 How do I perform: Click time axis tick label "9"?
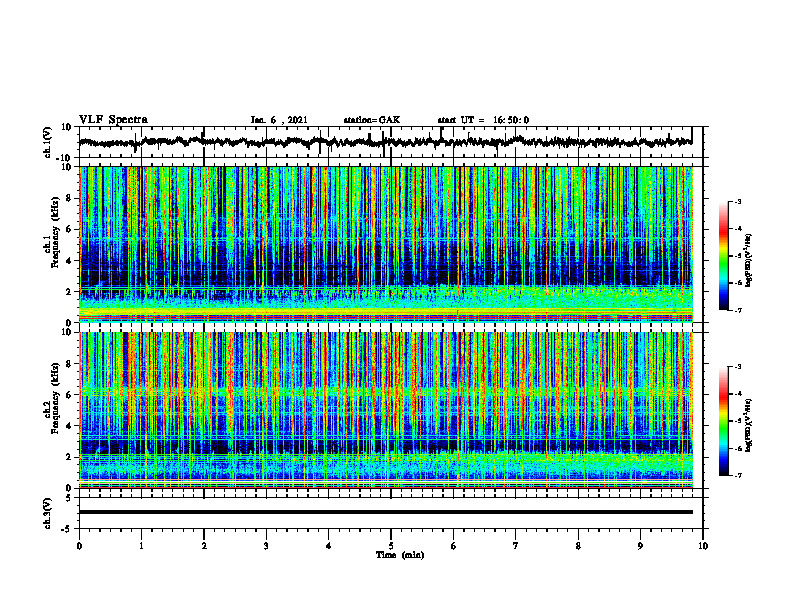pos(640,546)
